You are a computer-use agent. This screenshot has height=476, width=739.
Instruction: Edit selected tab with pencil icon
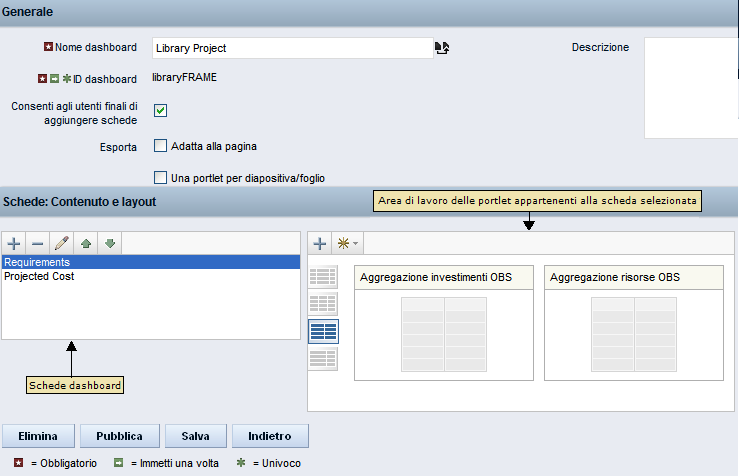click(62, 244)
